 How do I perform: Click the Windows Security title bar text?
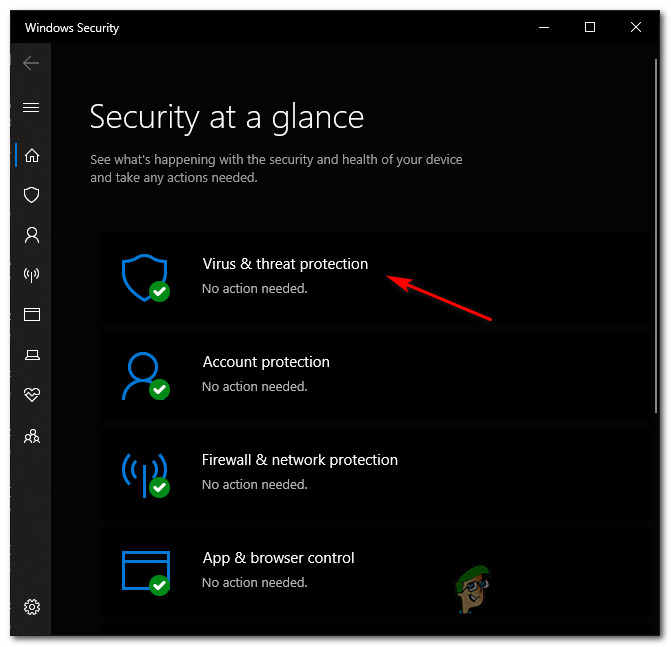72,28
